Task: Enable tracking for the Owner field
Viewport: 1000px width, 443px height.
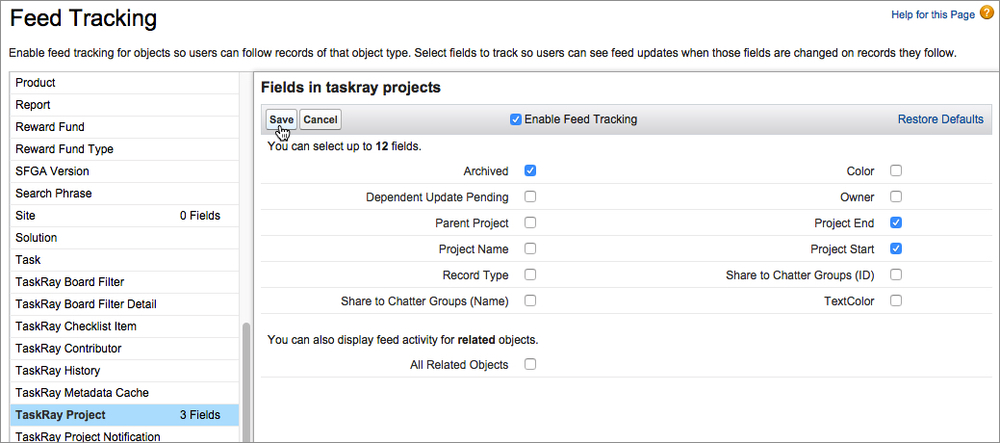Action: [896, 197]
